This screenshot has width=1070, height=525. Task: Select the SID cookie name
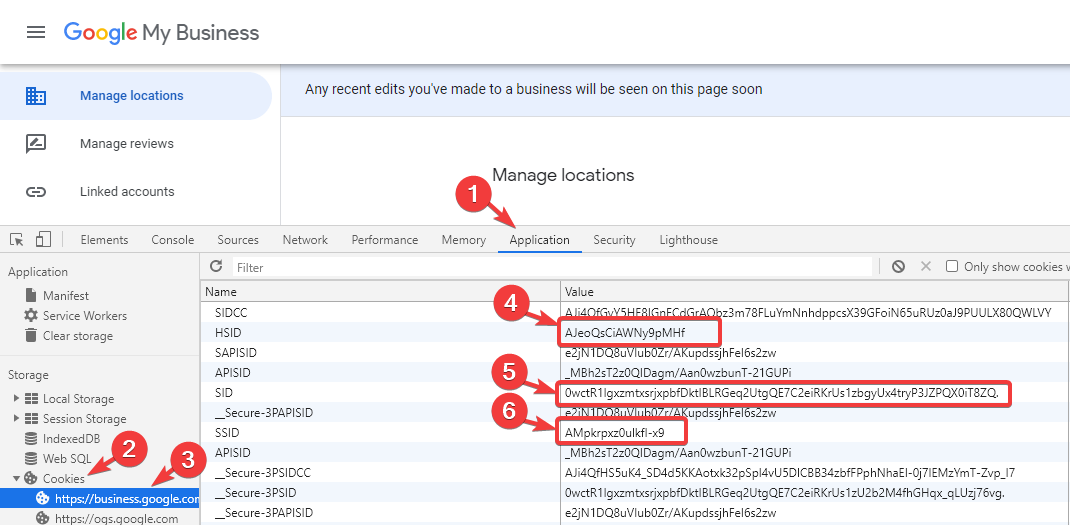pos(223,393)
